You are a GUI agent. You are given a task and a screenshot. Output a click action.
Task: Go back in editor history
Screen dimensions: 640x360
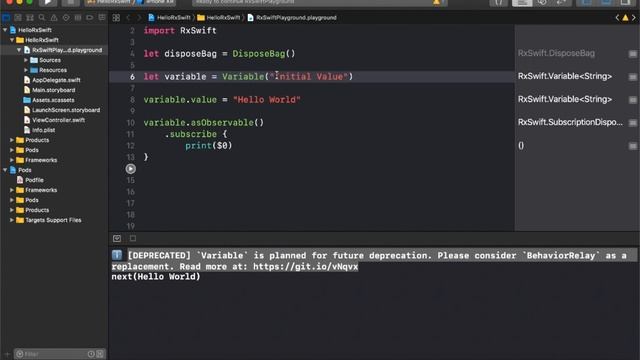pos(128,18)
